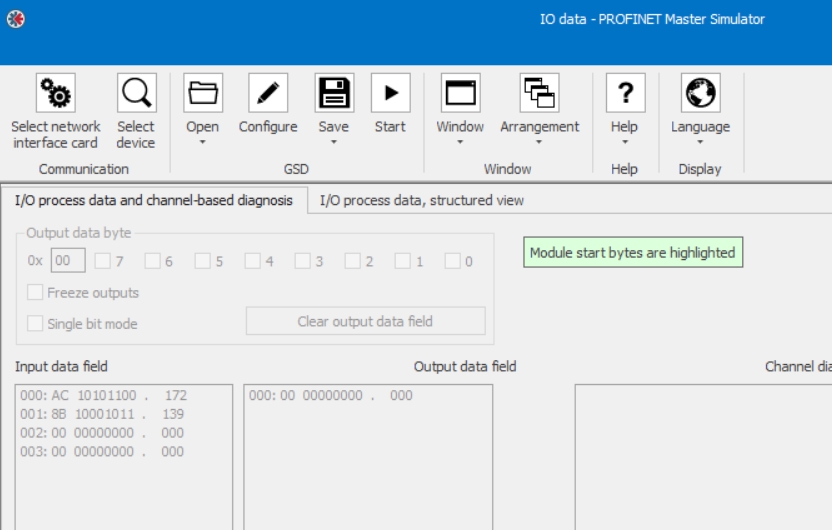Open the Help dropdown arrow
The width and height of the screenshot is (832, 530).
tap(624, 142)
